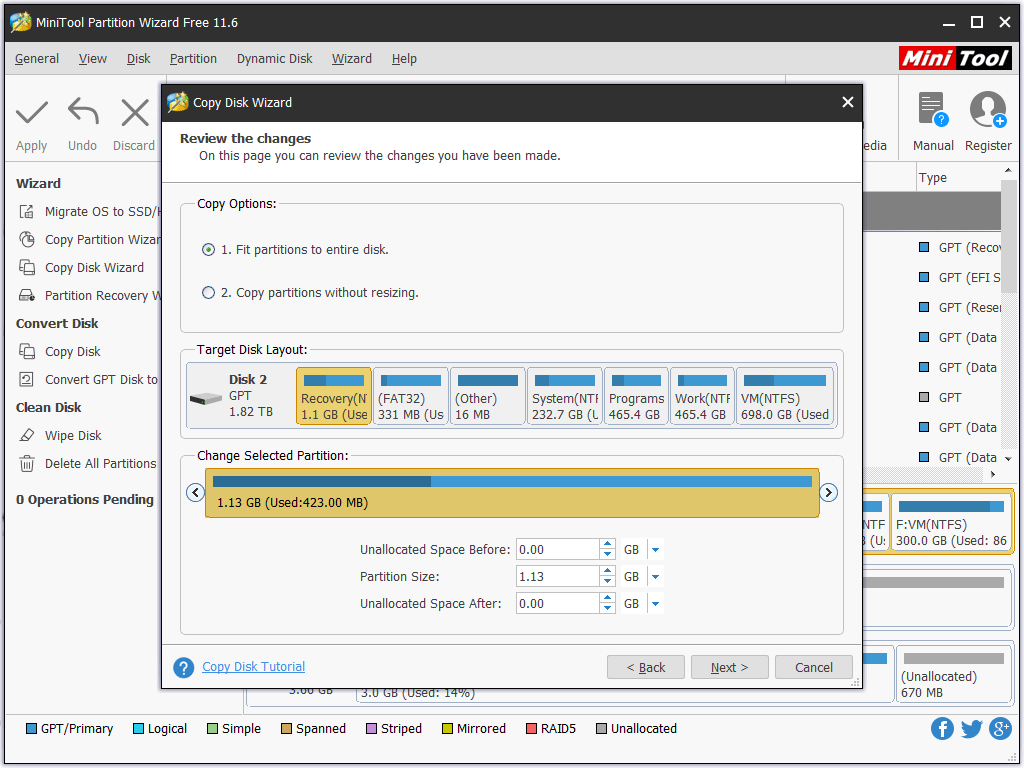Open the Partition menu
The width and height of the screenshot is (1024, 768).
pyautogui.click(x=193, y=59)
